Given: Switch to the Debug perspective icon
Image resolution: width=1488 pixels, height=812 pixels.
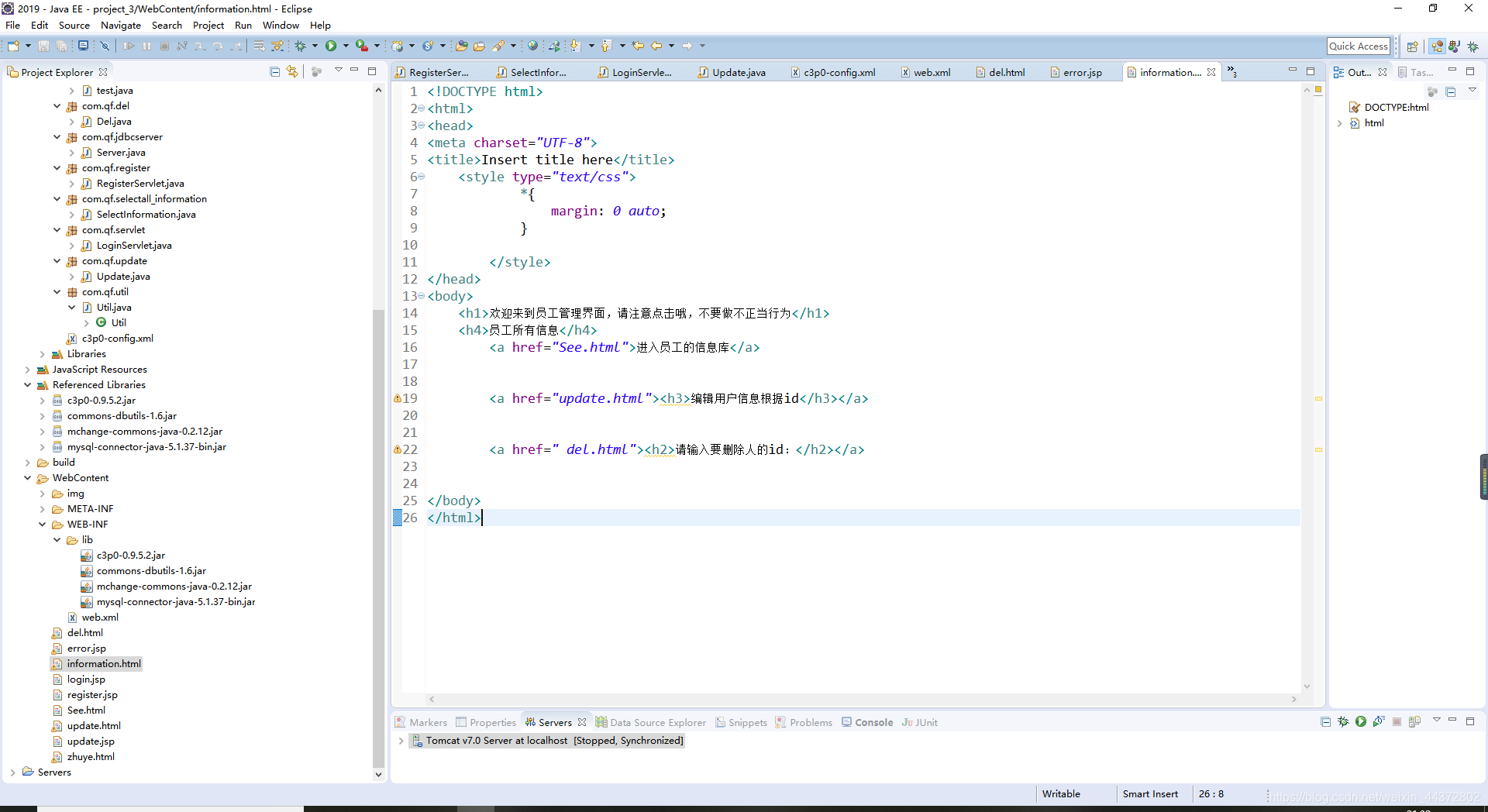Looking at the screenshot, I should pos(1472,46).
